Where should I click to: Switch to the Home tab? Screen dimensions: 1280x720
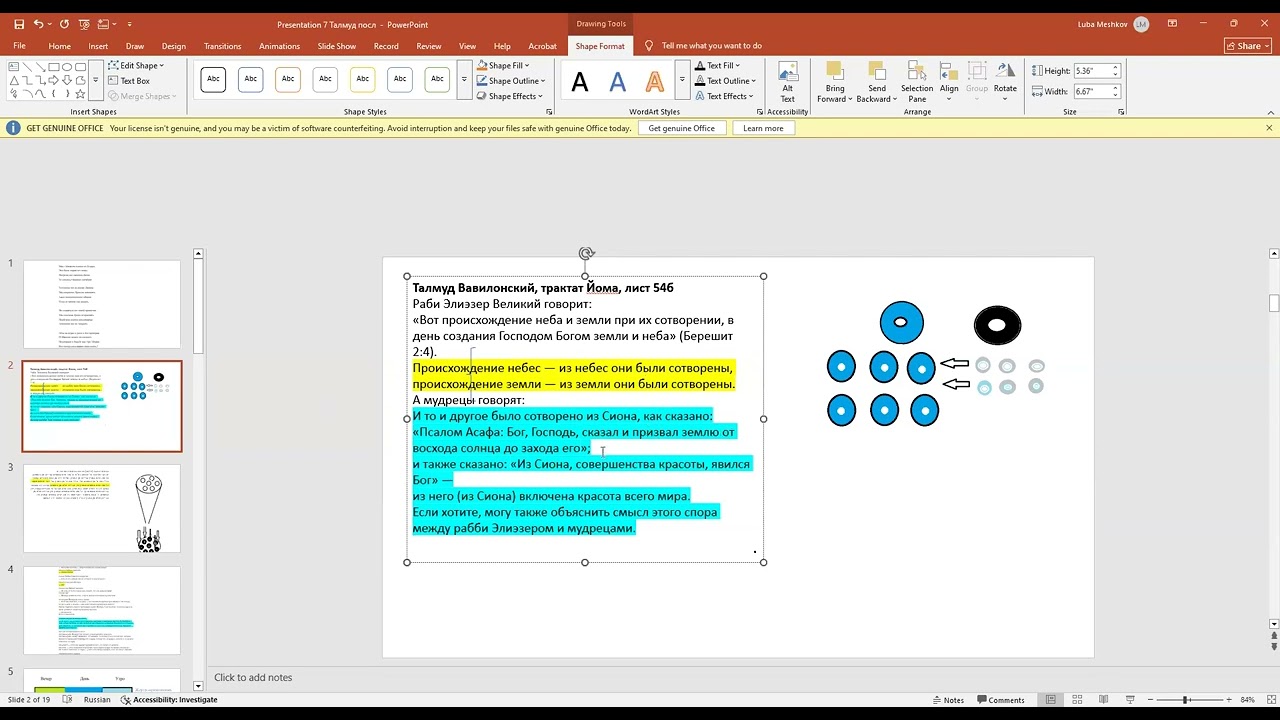tap(59, 46)
